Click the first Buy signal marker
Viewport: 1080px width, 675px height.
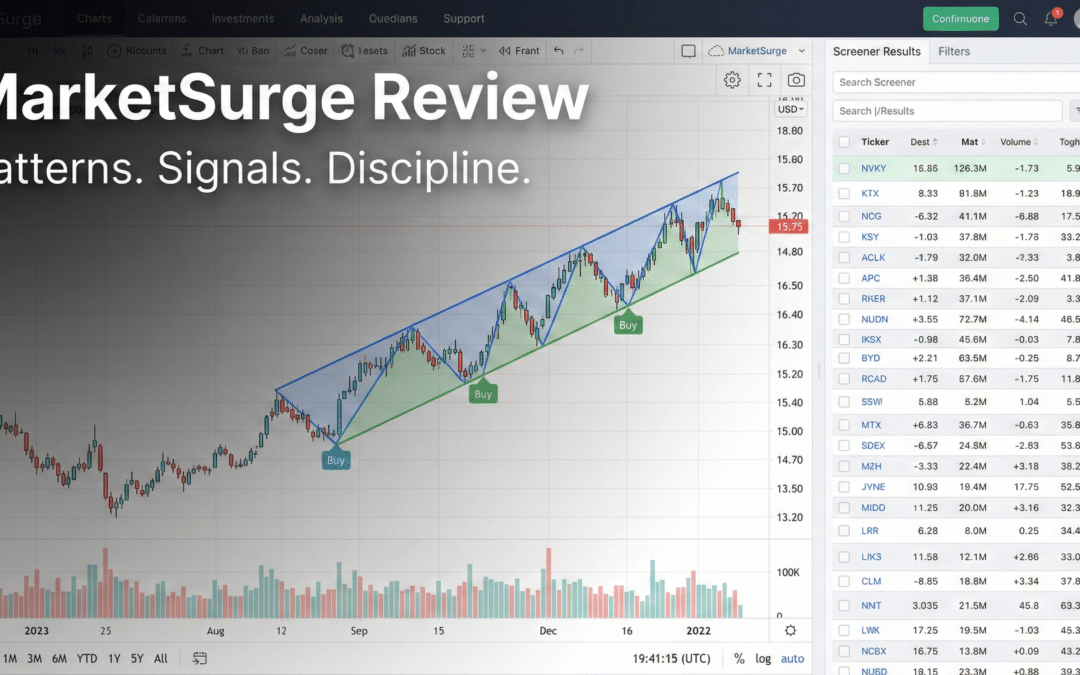336,459
